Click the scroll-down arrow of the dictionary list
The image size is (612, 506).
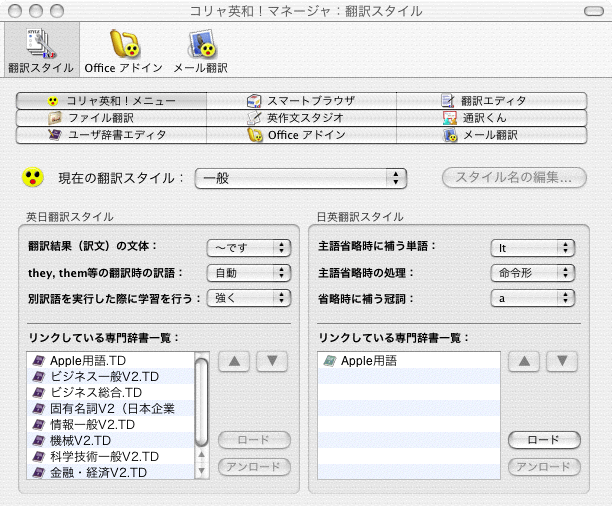(201, 471)
